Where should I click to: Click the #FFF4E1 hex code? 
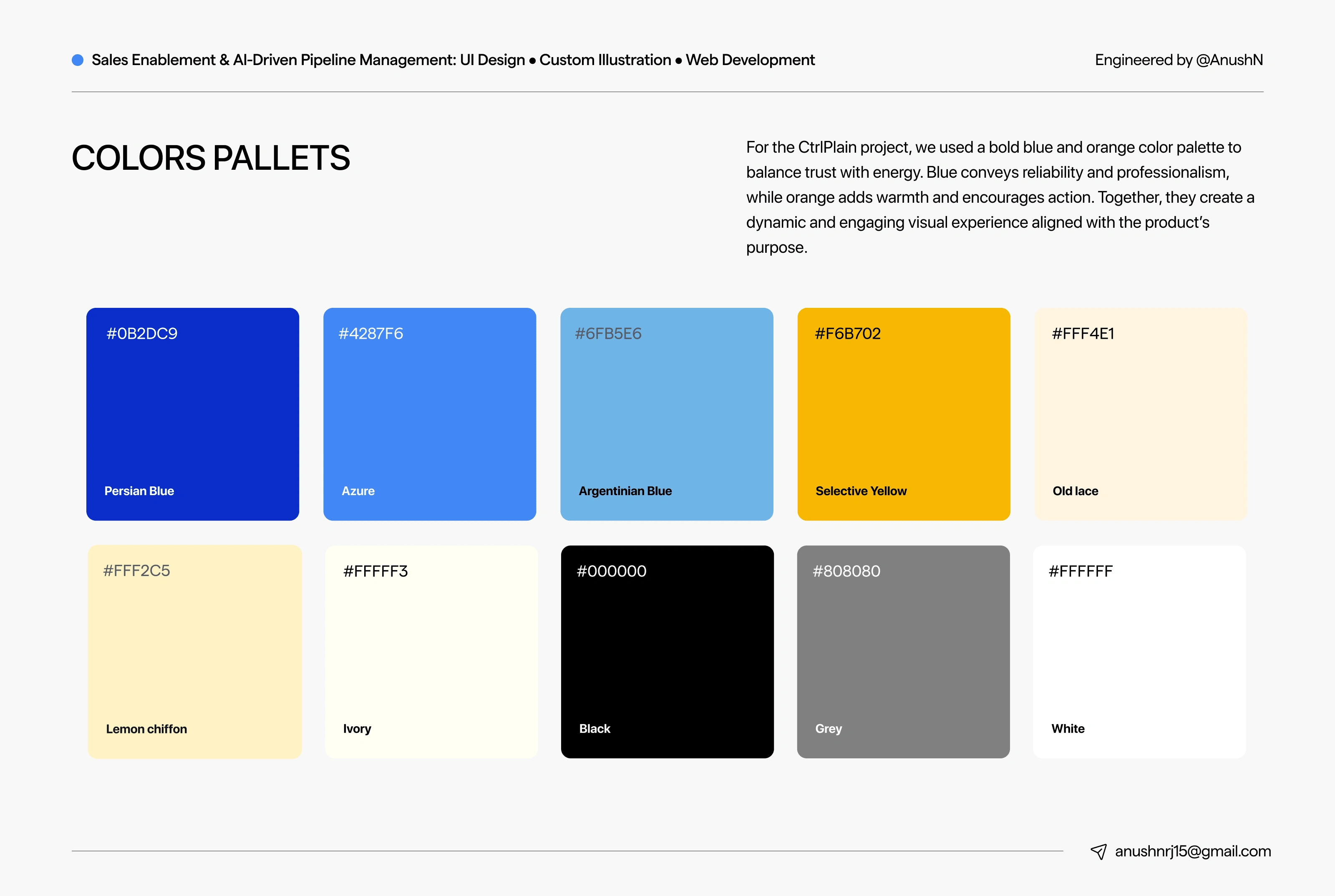click(1083, 334)
